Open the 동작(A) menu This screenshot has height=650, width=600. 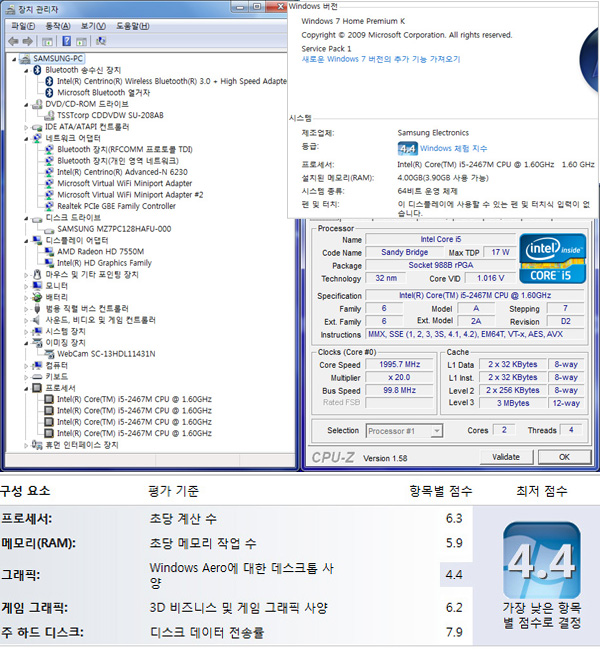(58, 26)
